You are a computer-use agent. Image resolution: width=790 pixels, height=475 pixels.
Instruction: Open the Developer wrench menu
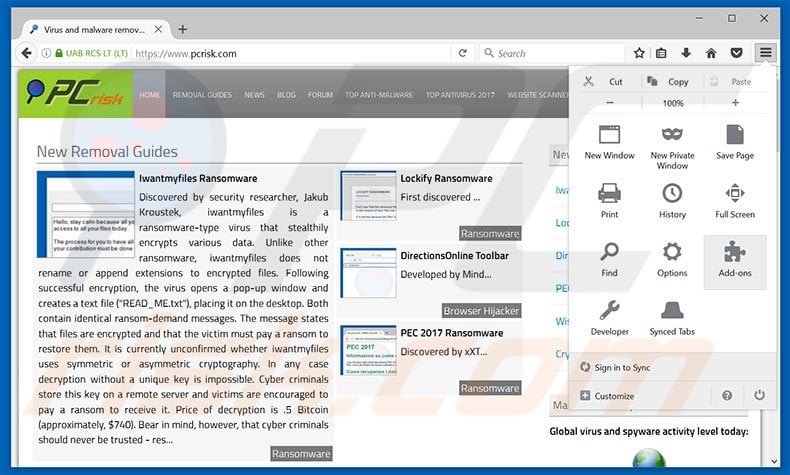click(x=609, y=318)
